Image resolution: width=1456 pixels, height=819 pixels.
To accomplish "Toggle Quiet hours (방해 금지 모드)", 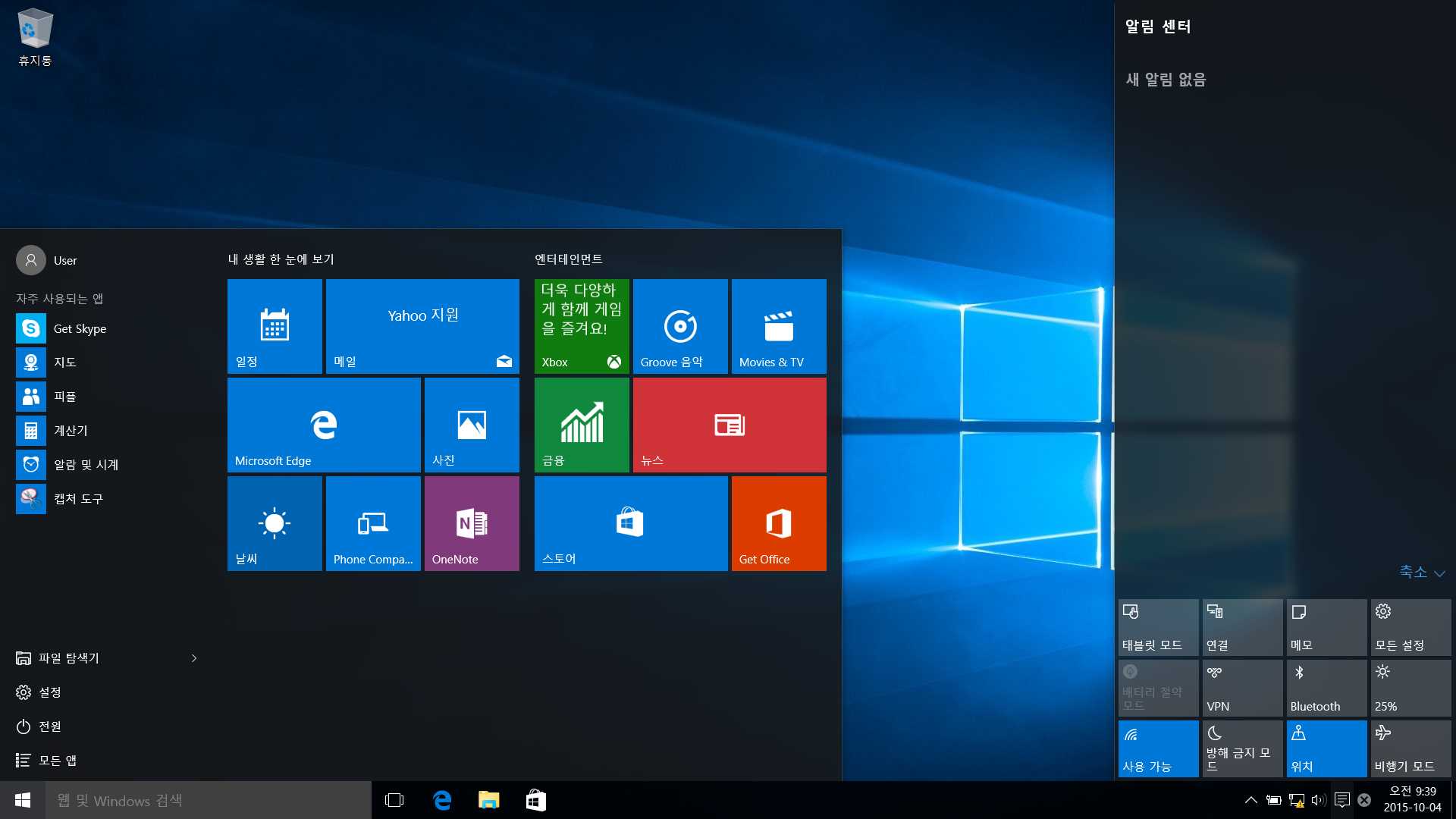I will [1242, 748].
